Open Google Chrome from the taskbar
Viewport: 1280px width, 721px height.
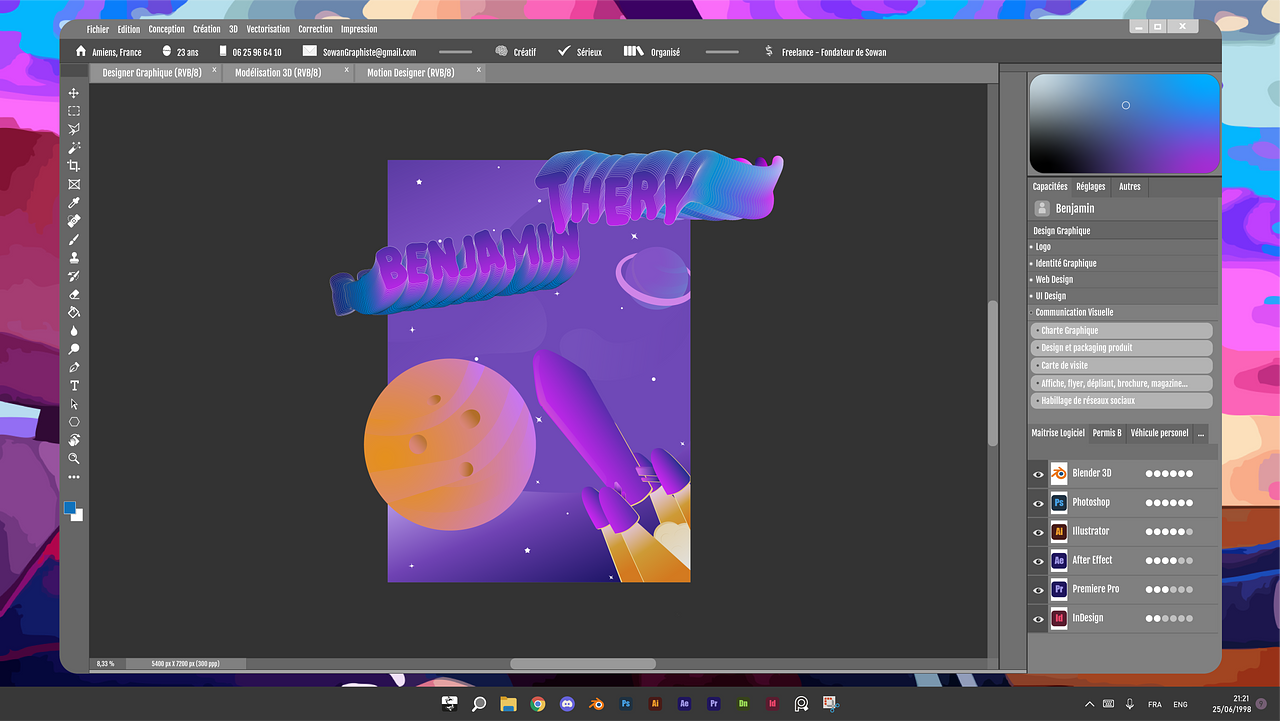pyautogui.click(x=538, y=704)
